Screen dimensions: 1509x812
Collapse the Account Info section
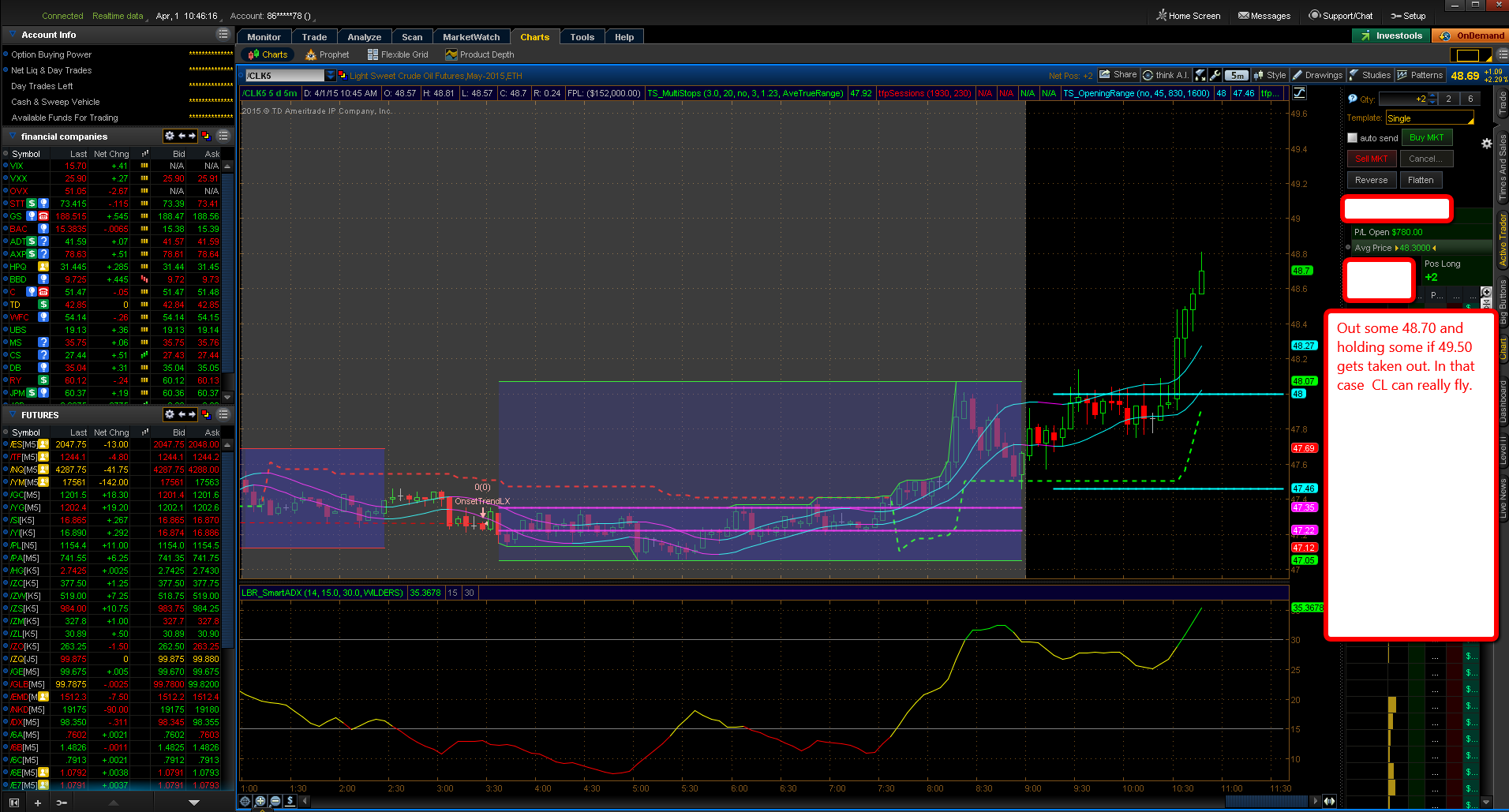(x=13, y=35)
